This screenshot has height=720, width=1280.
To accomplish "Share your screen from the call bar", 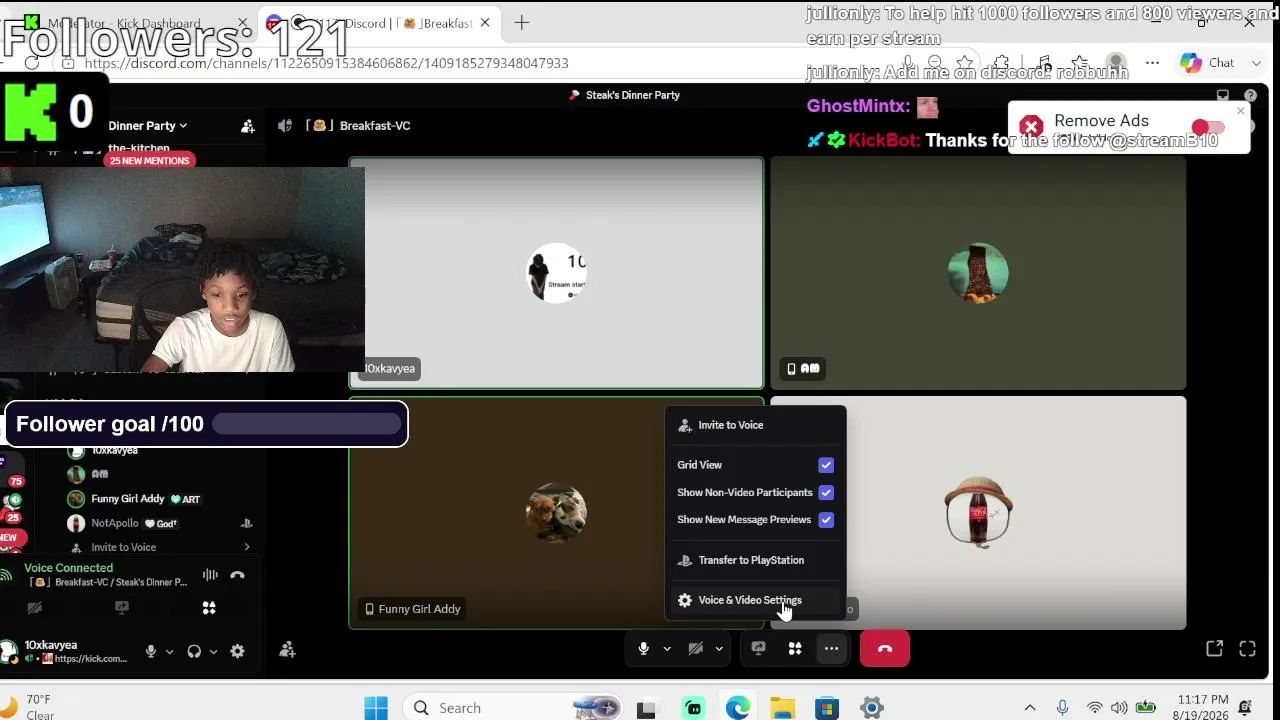I will (x=759, y=649).
